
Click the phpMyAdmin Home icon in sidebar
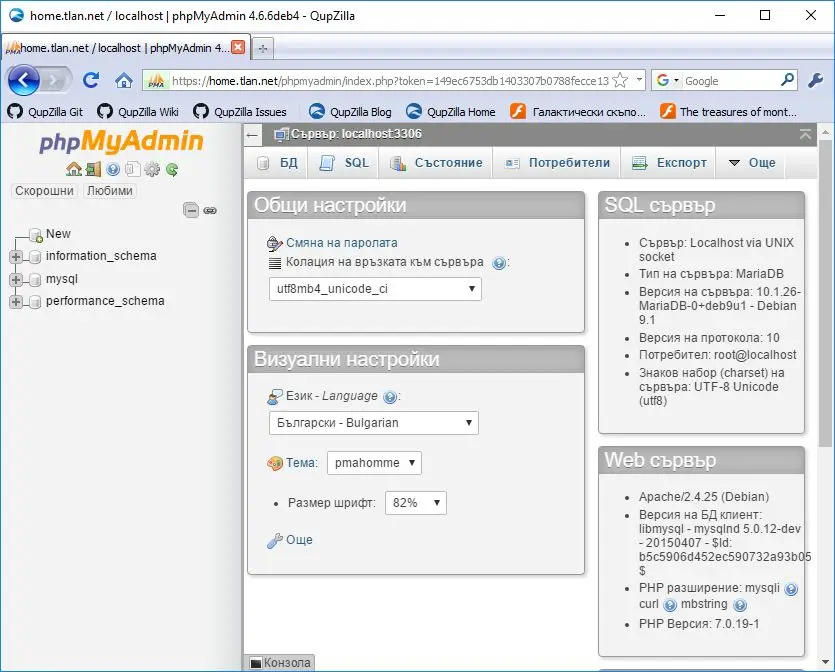(73, 169)
